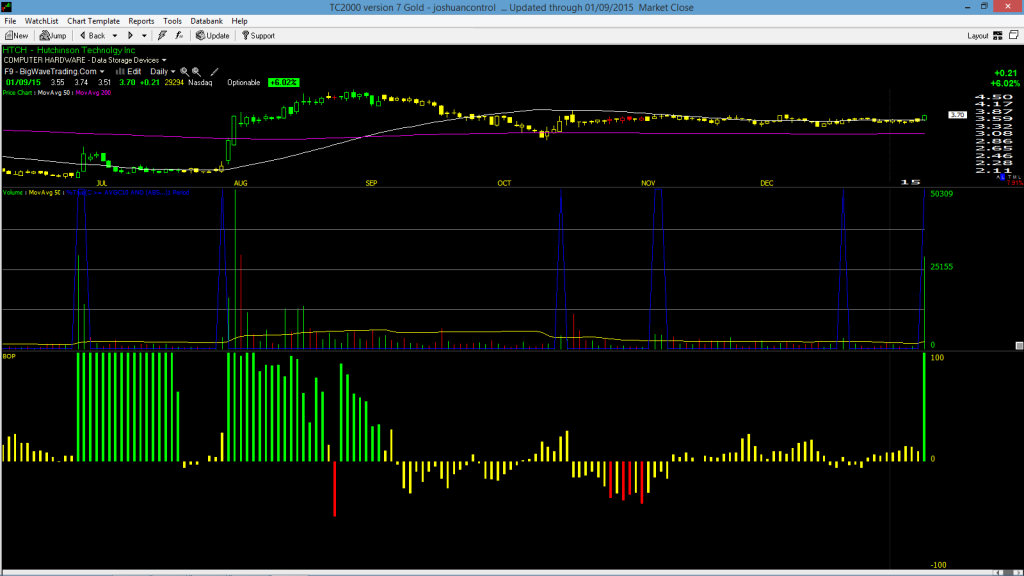Select the drawing line tool

[x=214, y=72]
